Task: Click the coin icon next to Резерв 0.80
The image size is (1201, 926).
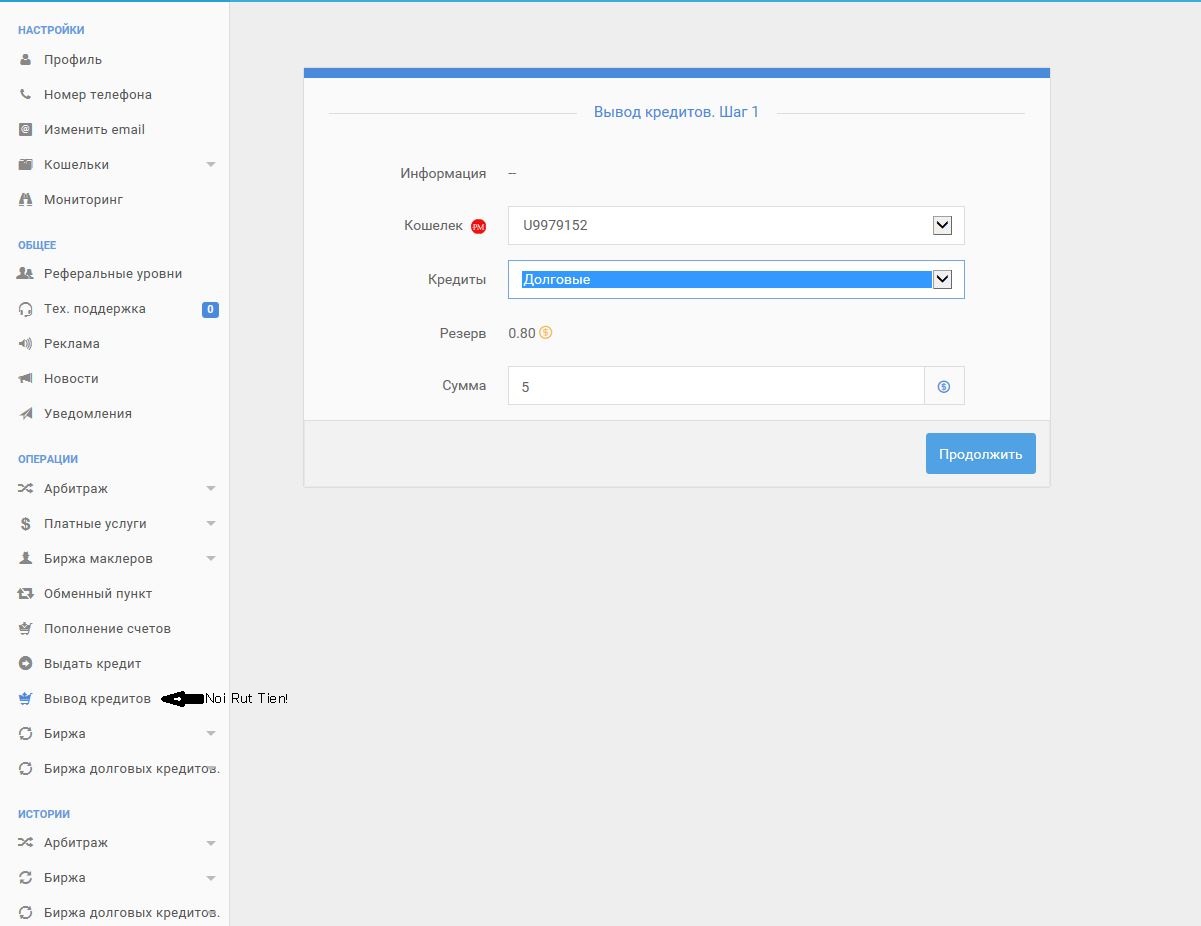Action: point(546,333)
